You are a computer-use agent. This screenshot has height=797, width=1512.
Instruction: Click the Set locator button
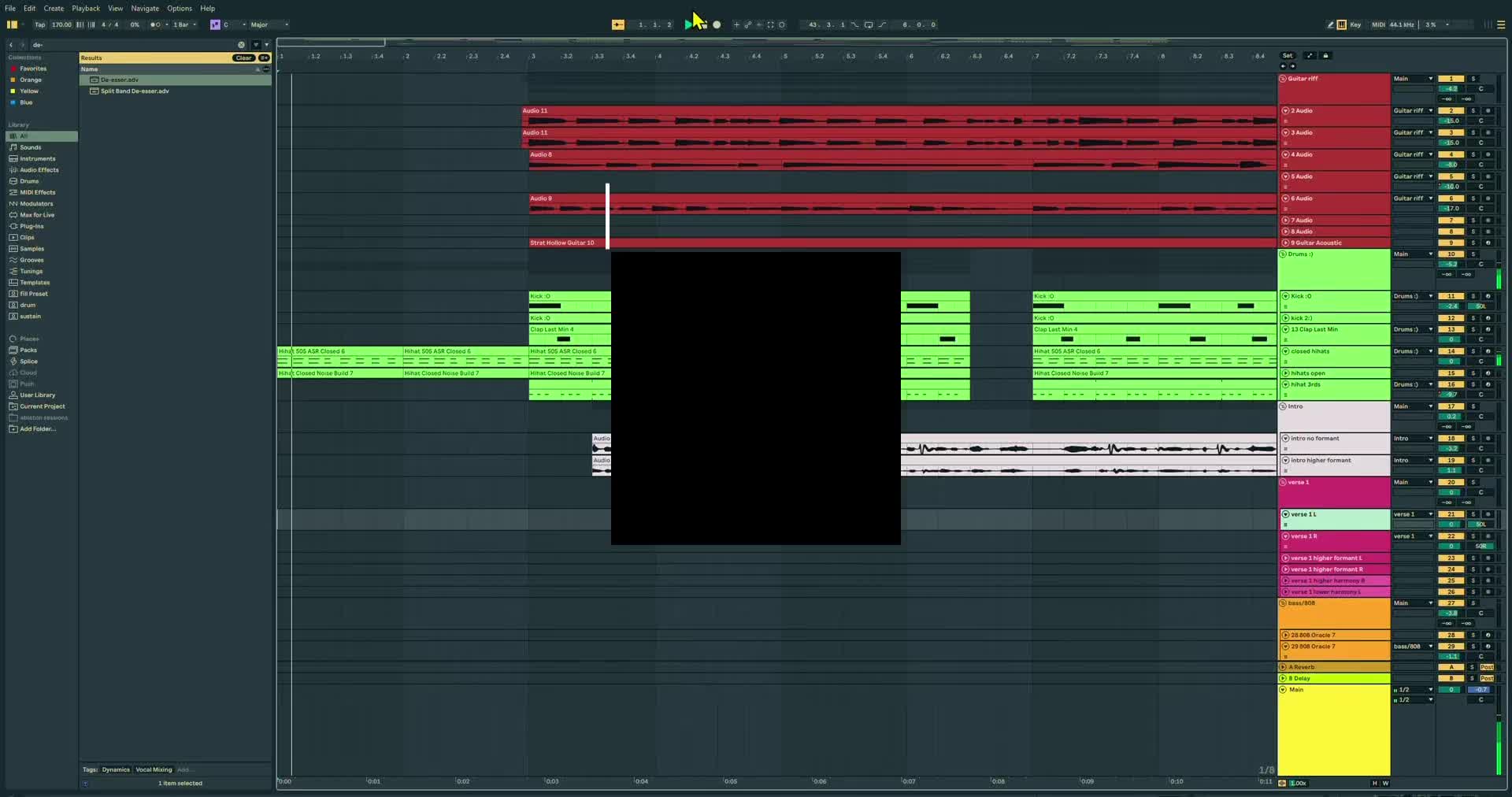click(1288, 56)
